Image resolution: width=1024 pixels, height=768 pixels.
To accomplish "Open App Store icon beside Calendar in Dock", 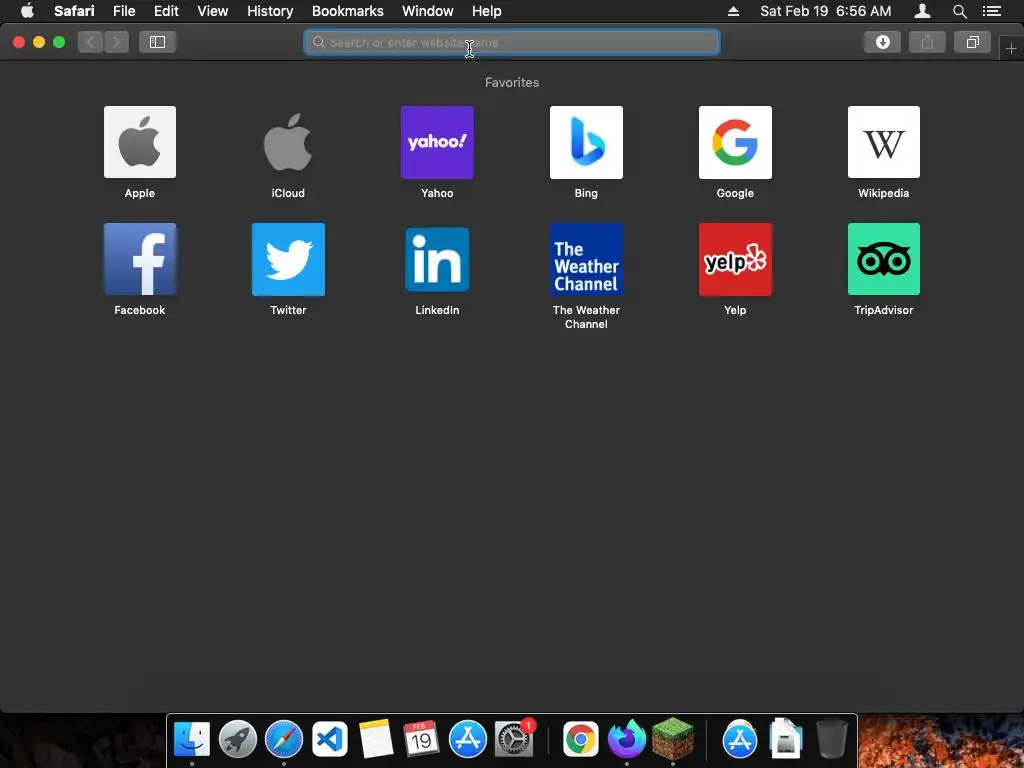I will [x=468, y=739].
